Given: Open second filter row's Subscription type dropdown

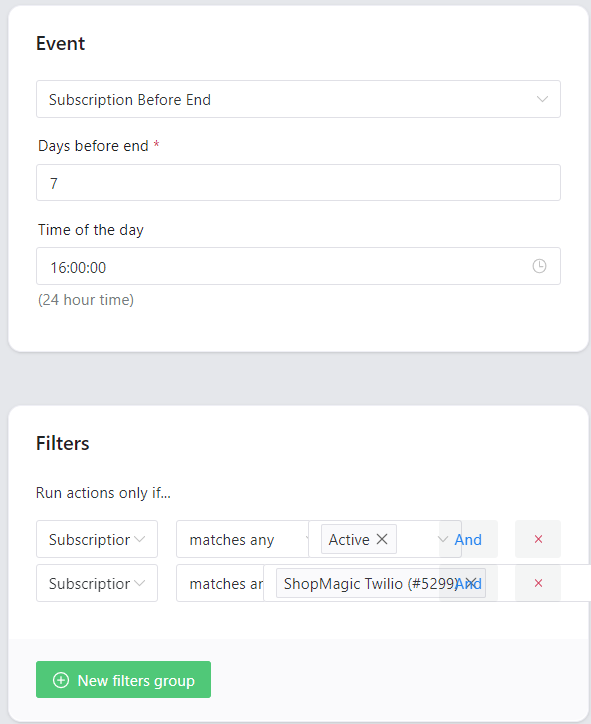Looking at the screenshot, I should pyautogui.click(x=97, y=583).
